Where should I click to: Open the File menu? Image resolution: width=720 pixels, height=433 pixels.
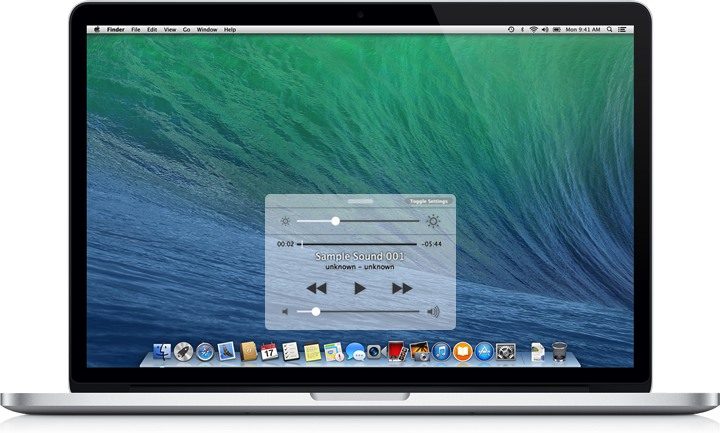coord(136,29)
